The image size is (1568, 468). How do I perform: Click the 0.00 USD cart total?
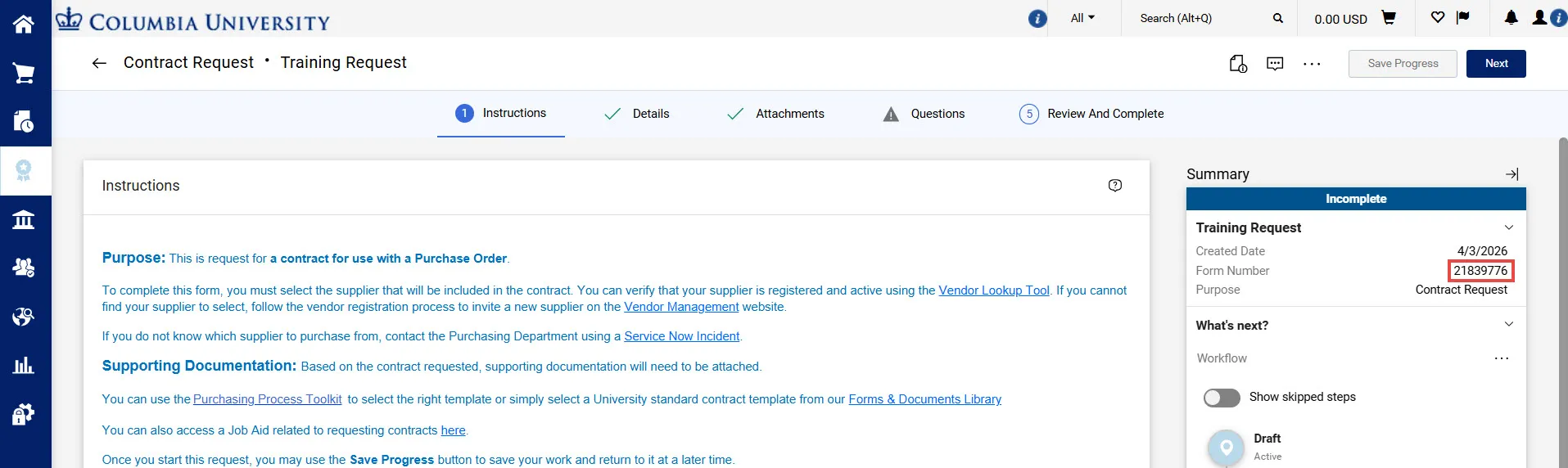click(x=1340, y=19)
